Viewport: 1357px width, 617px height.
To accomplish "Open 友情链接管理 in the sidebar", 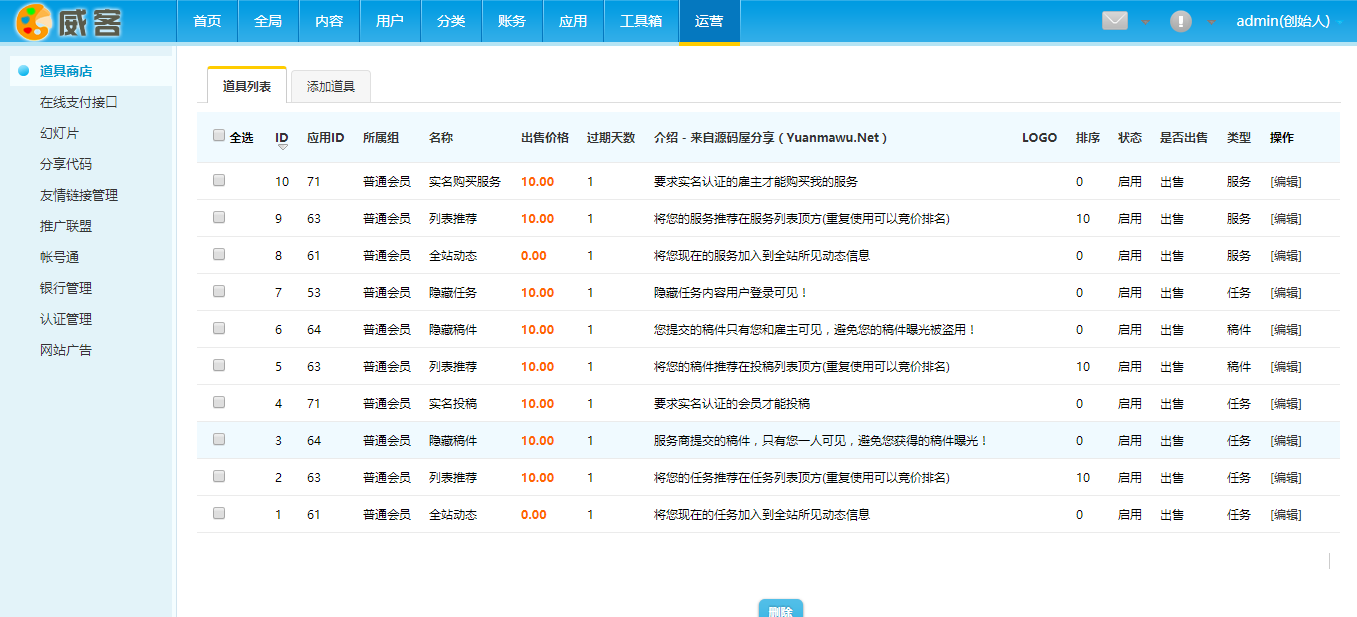I will [79, 195].
